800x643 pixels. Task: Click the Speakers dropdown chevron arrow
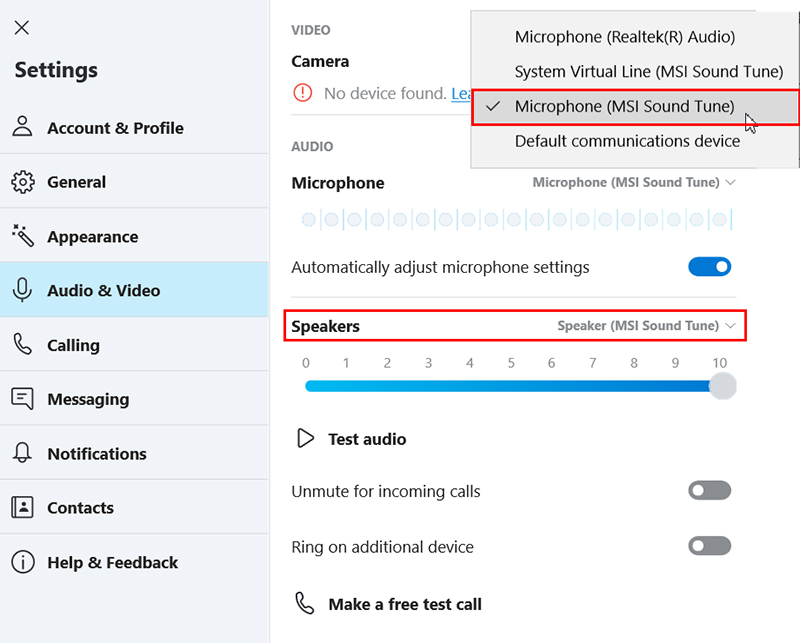pos(731,326)
